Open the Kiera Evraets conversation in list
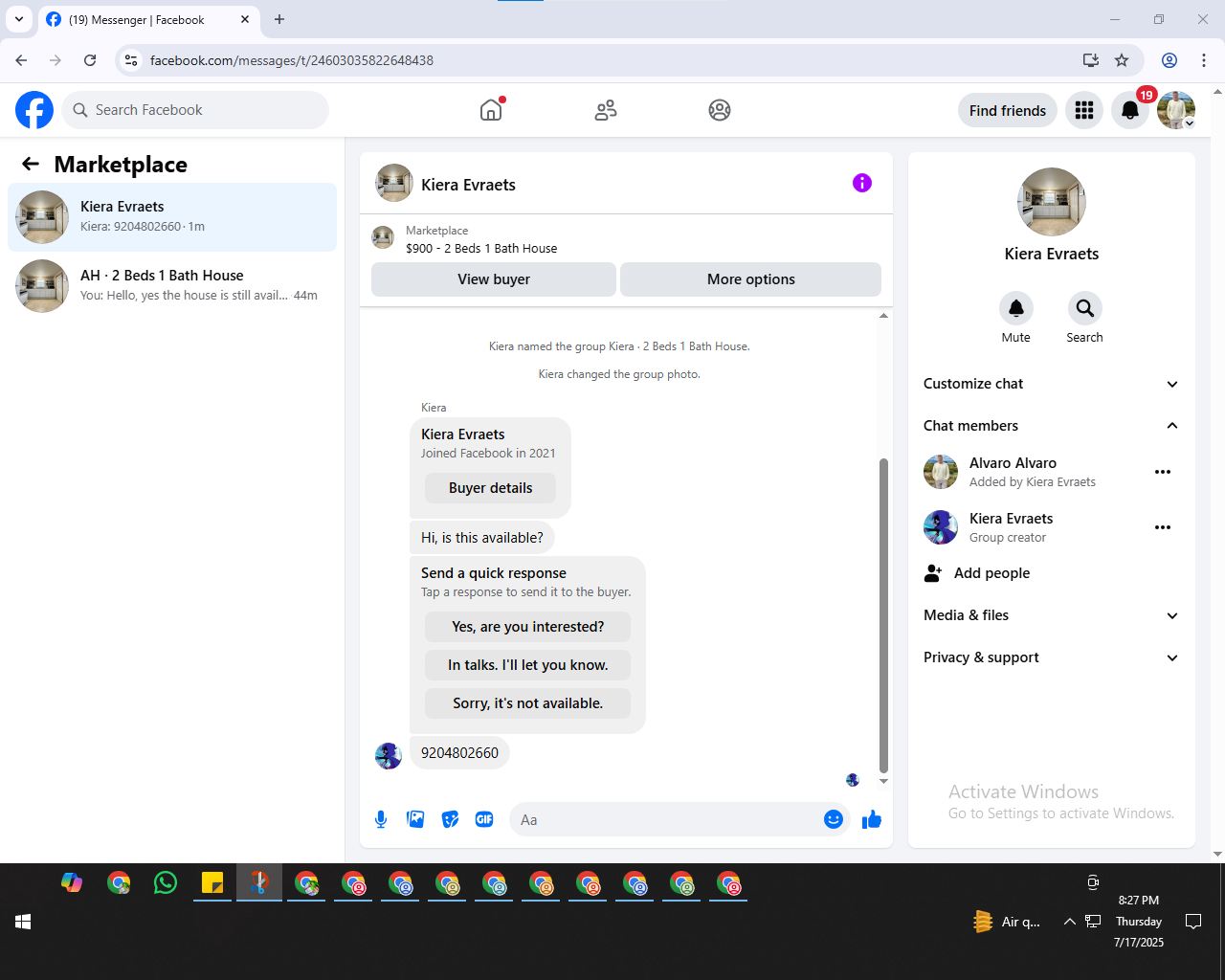 172,217
